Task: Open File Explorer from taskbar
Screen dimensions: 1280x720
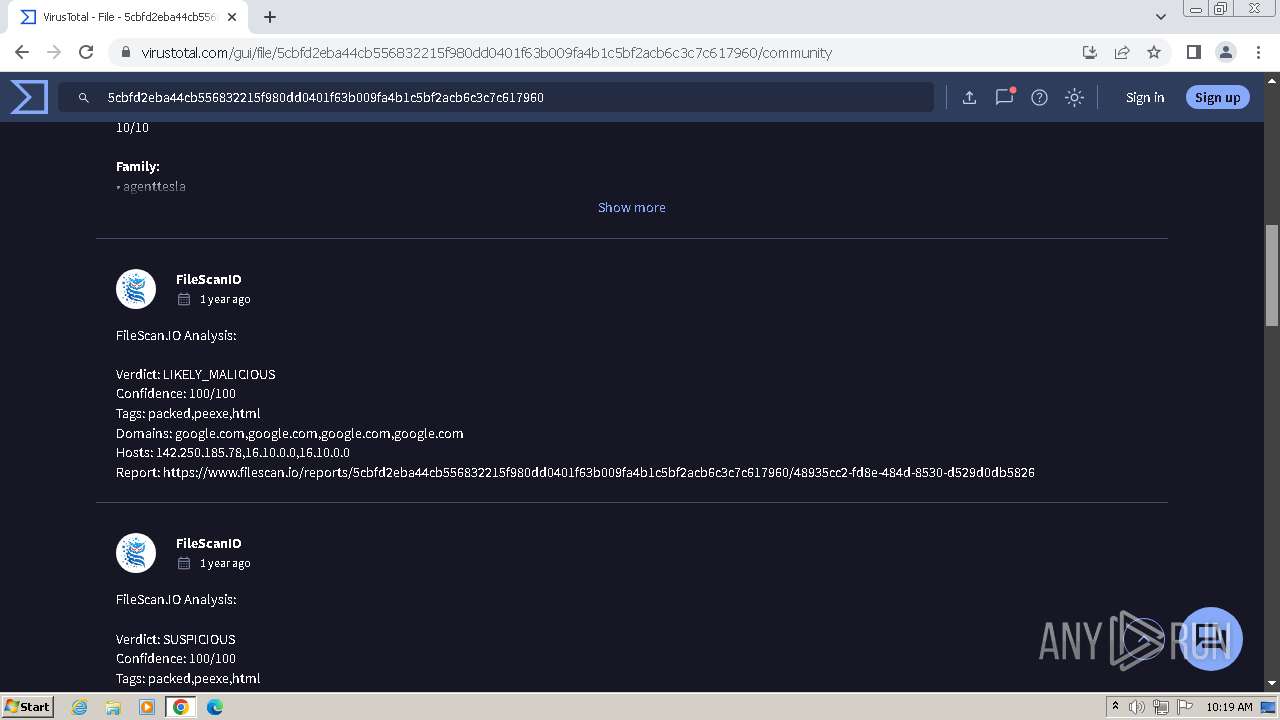Action: (x=113, y=707)
